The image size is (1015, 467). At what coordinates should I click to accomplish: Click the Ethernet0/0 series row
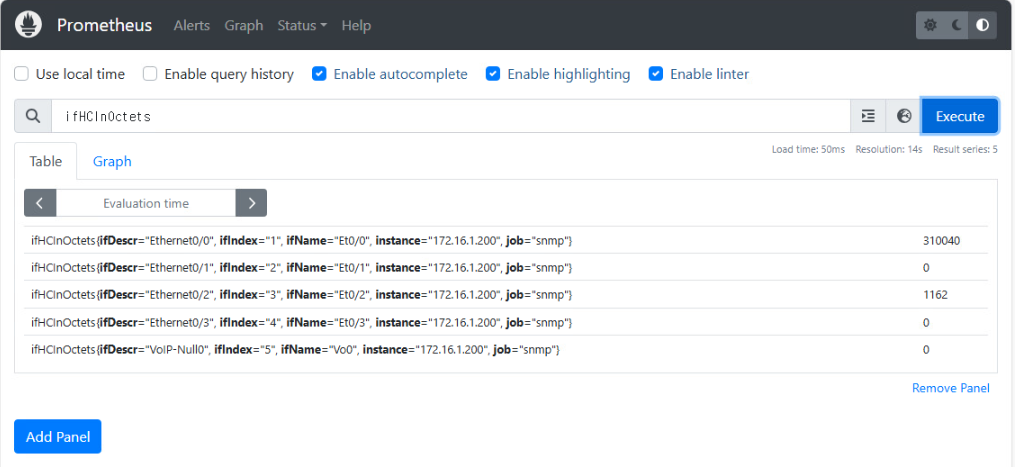coord(506,240)
